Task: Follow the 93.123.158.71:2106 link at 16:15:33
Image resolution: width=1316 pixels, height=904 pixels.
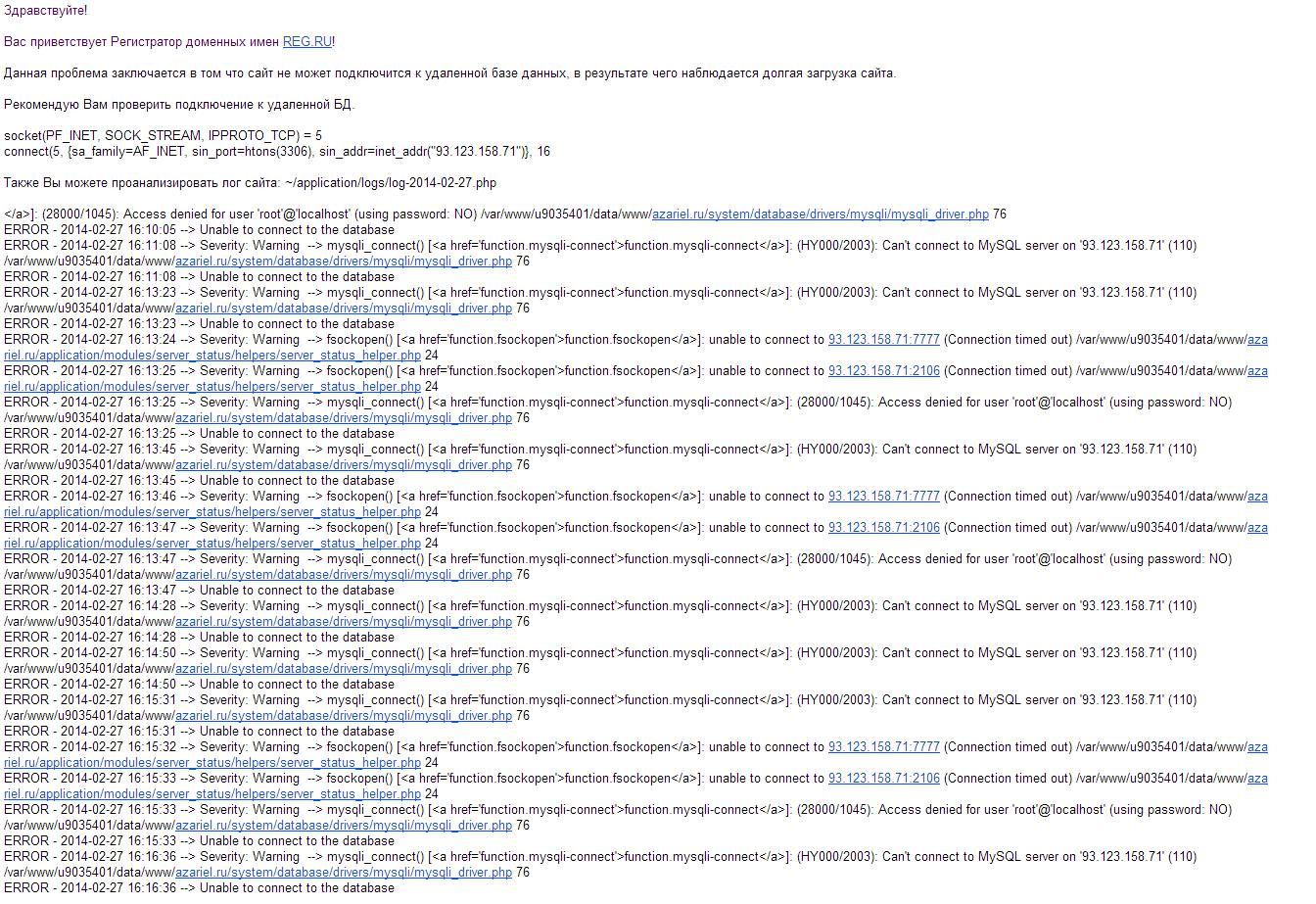Action: point(884,779)
